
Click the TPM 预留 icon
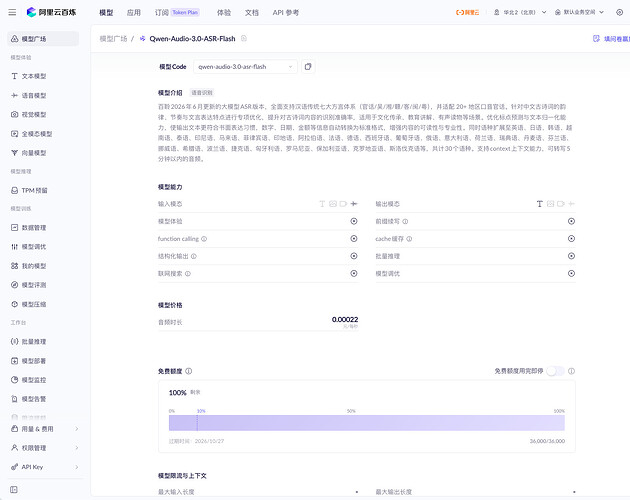point(14,190)
